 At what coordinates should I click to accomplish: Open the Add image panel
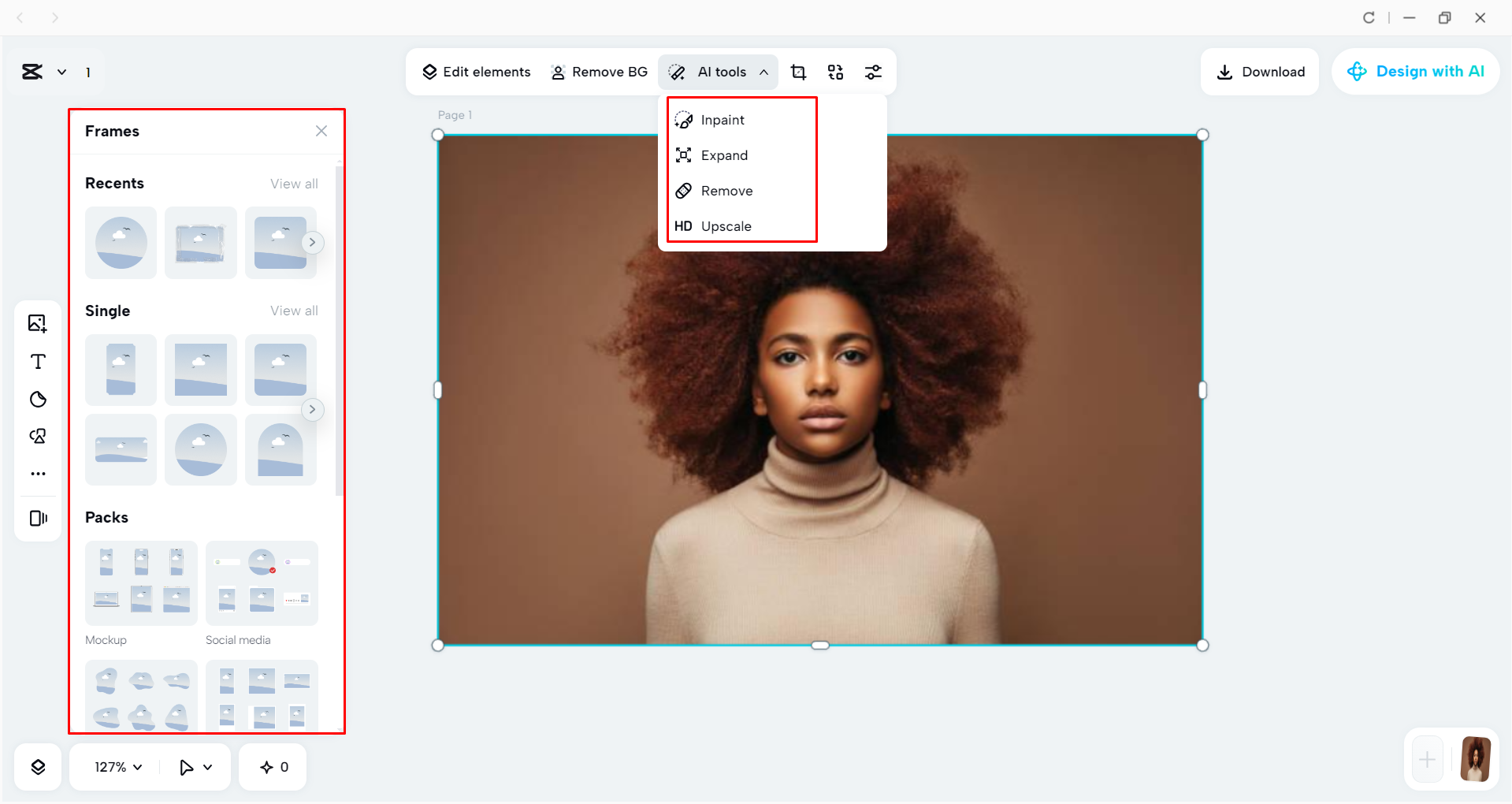[37, 323]
